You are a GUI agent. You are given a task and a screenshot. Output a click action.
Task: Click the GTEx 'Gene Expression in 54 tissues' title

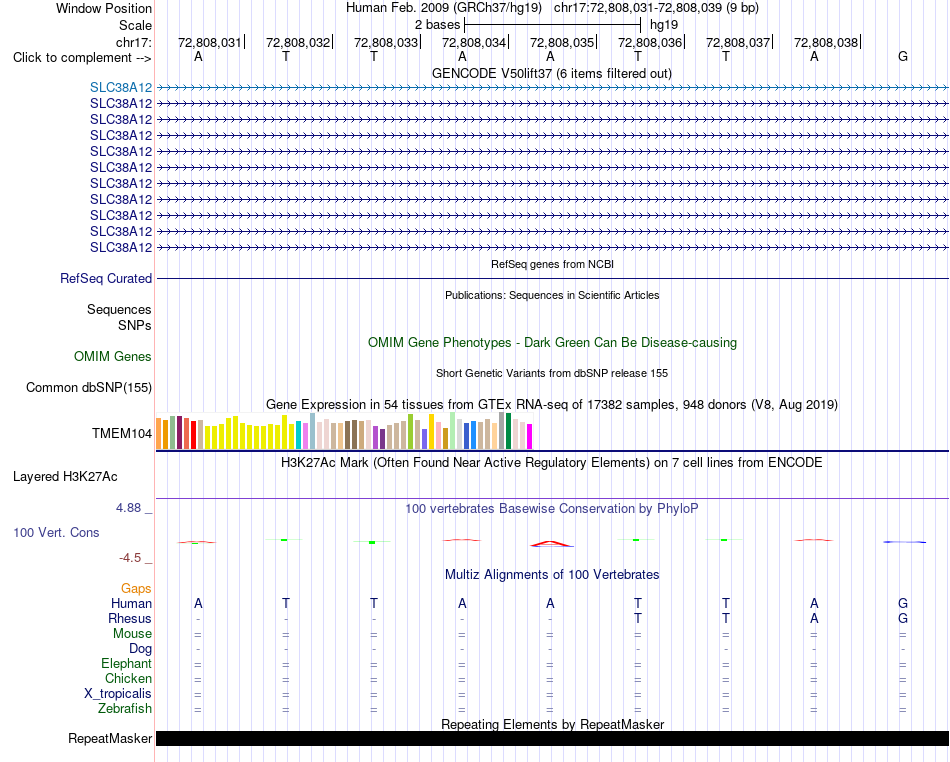click(x=552, y=405)
